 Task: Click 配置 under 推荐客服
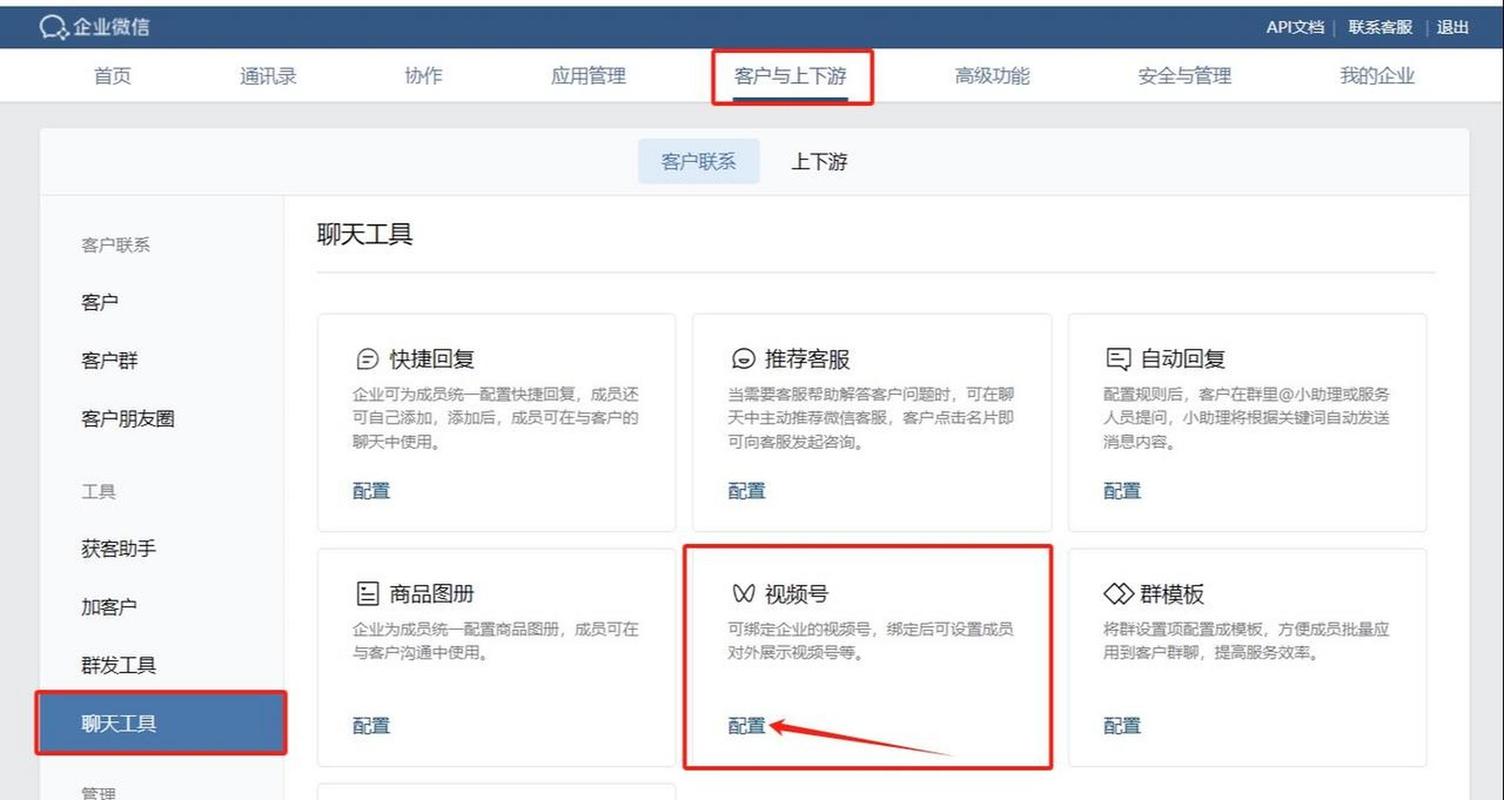tap(747, 490)
